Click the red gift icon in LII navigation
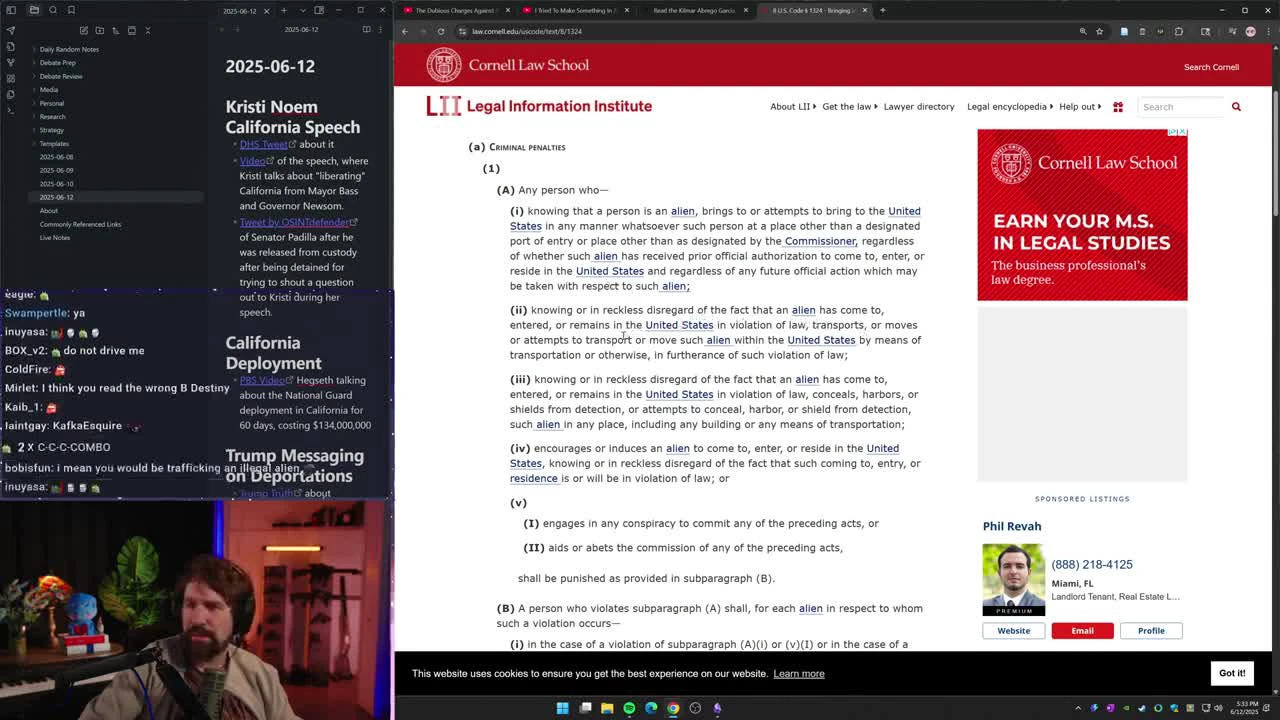This screenshot has height=720, width=1280. [x=1118, y=107]
